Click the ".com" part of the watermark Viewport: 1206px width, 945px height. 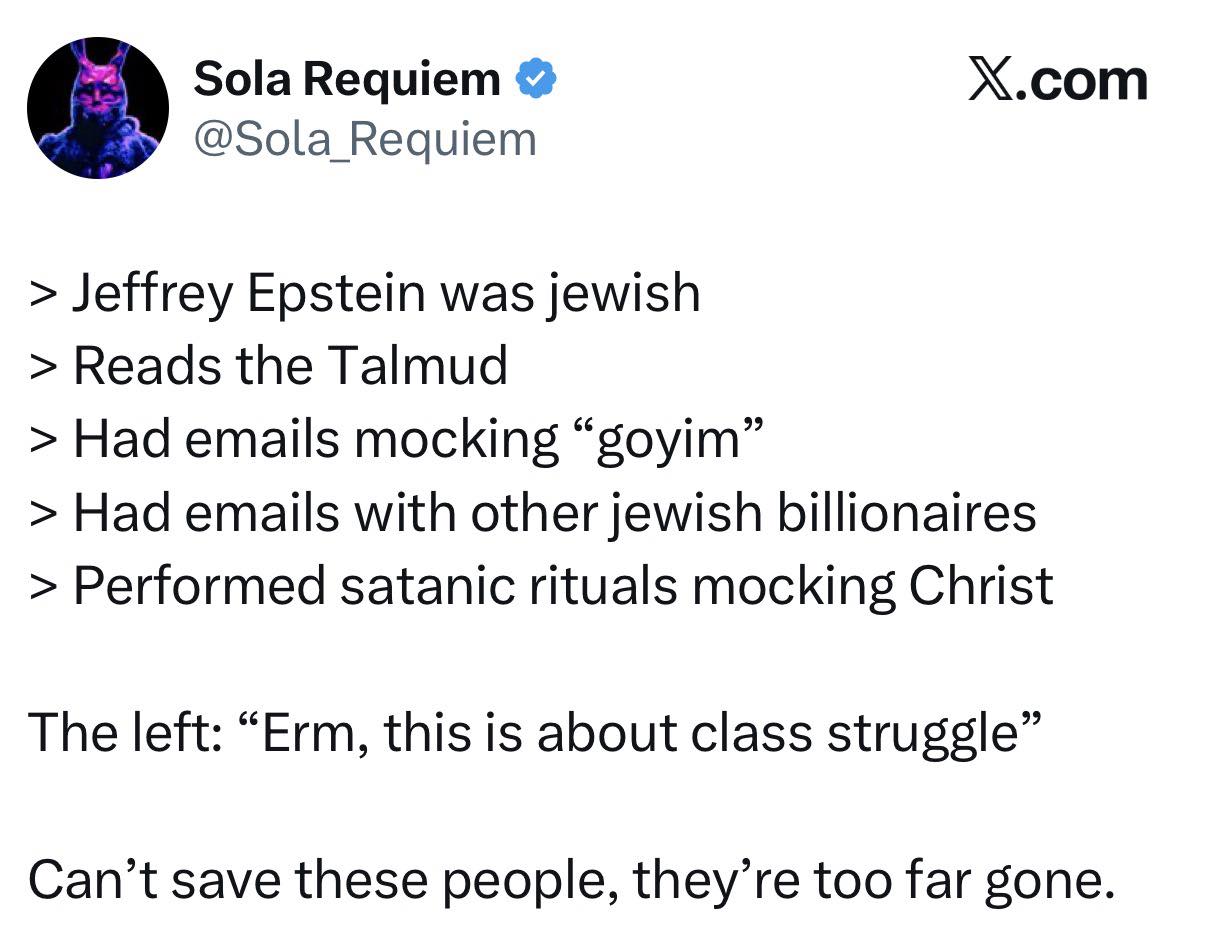1082,82
